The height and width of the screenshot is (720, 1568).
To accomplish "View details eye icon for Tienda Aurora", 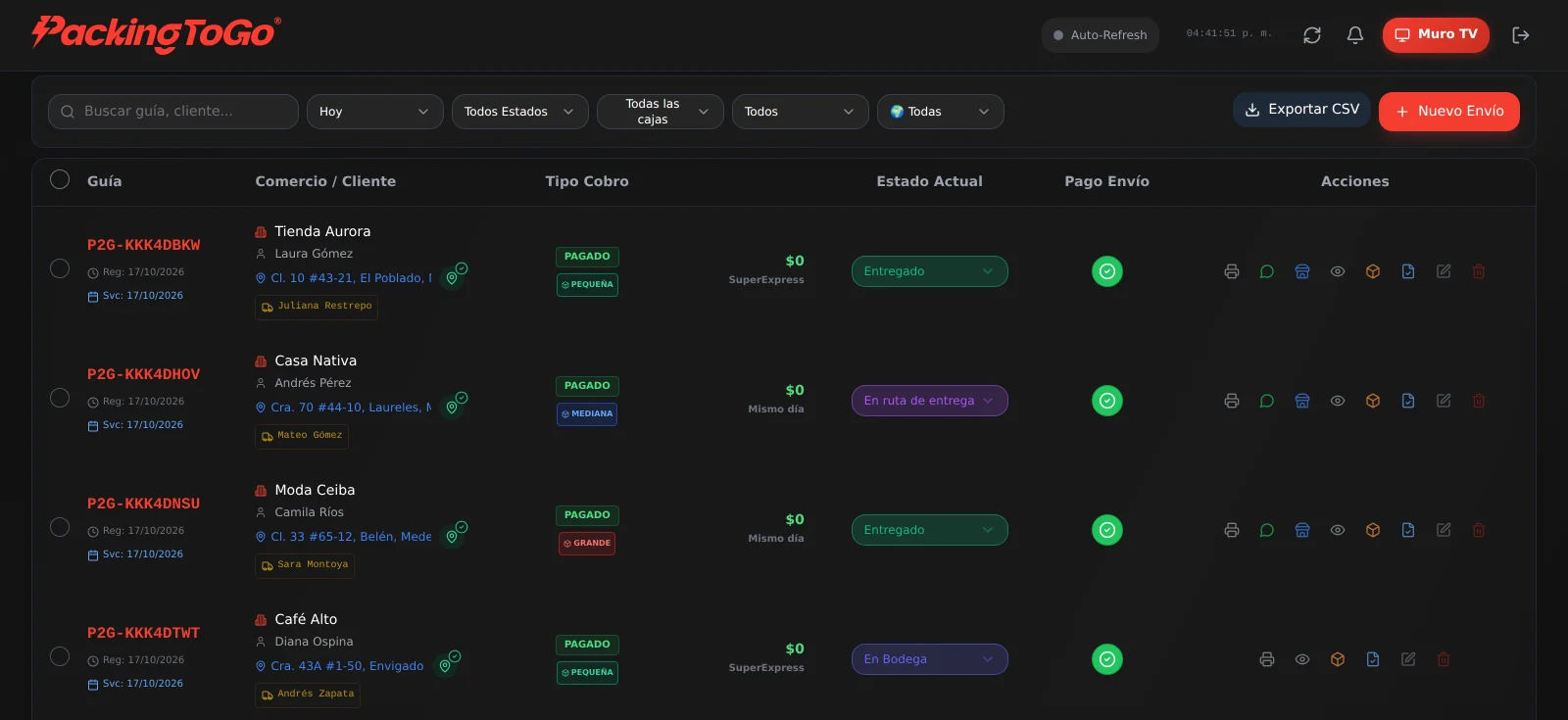I will (1338, 271).
